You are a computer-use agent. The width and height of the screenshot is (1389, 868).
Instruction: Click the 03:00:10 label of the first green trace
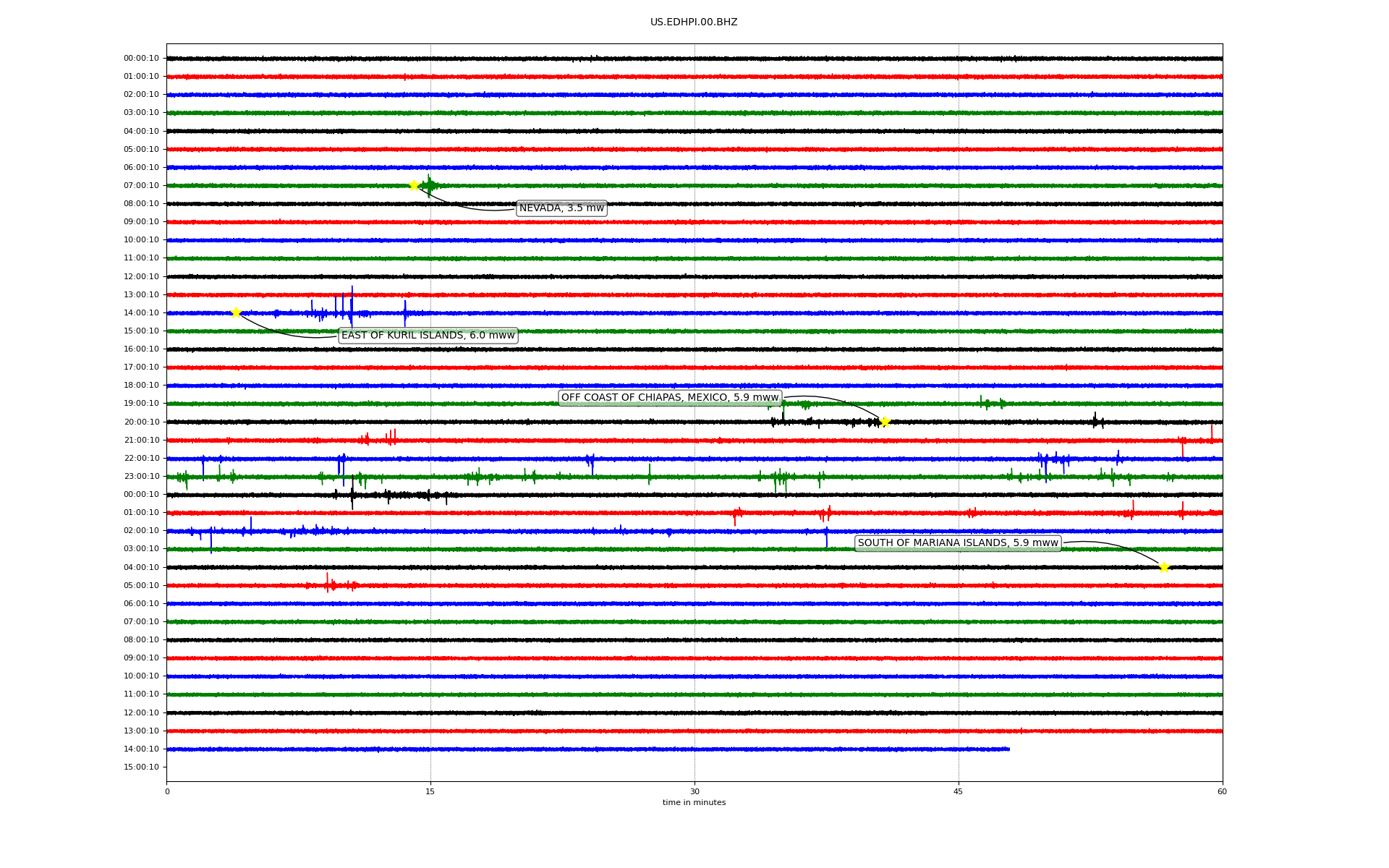(141, 113)
